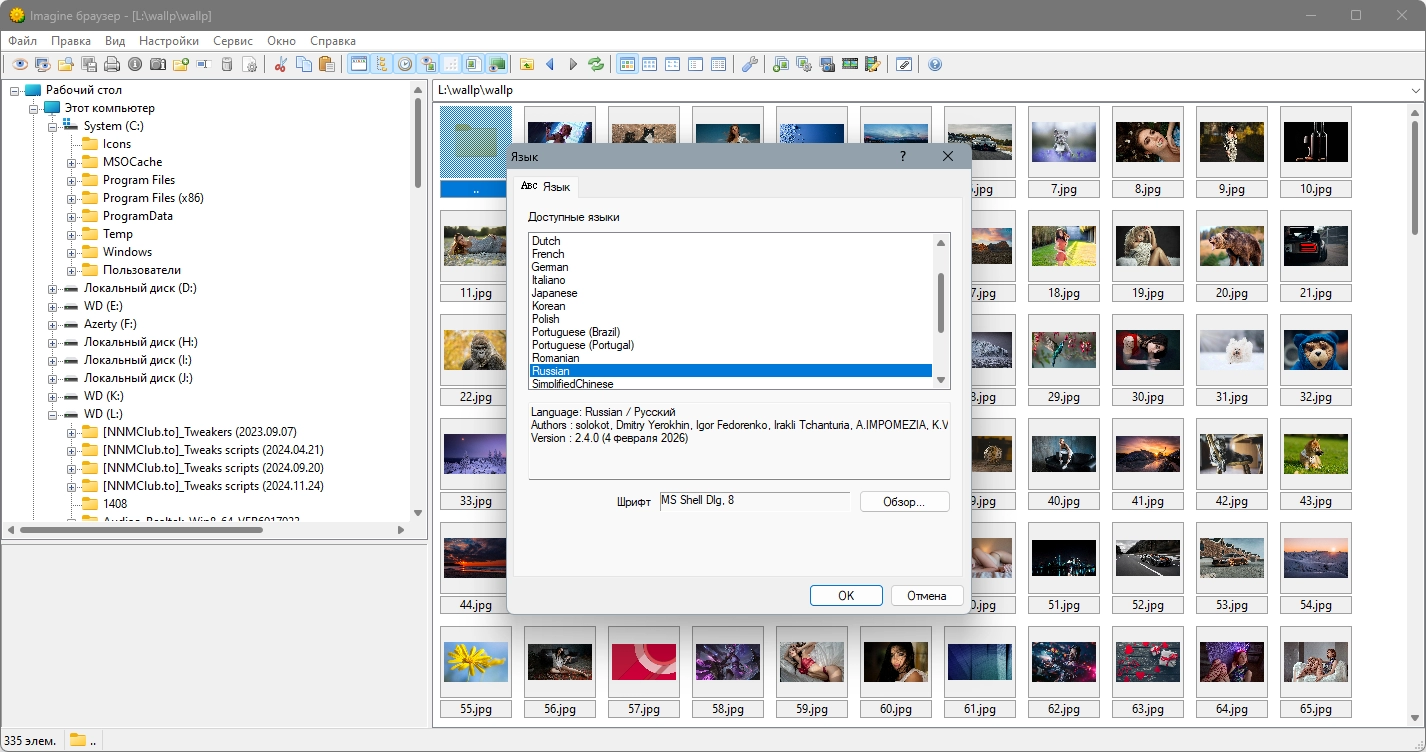Expand the ProgramData folder node
The image size is (1426, 752).
click(72, 216)
